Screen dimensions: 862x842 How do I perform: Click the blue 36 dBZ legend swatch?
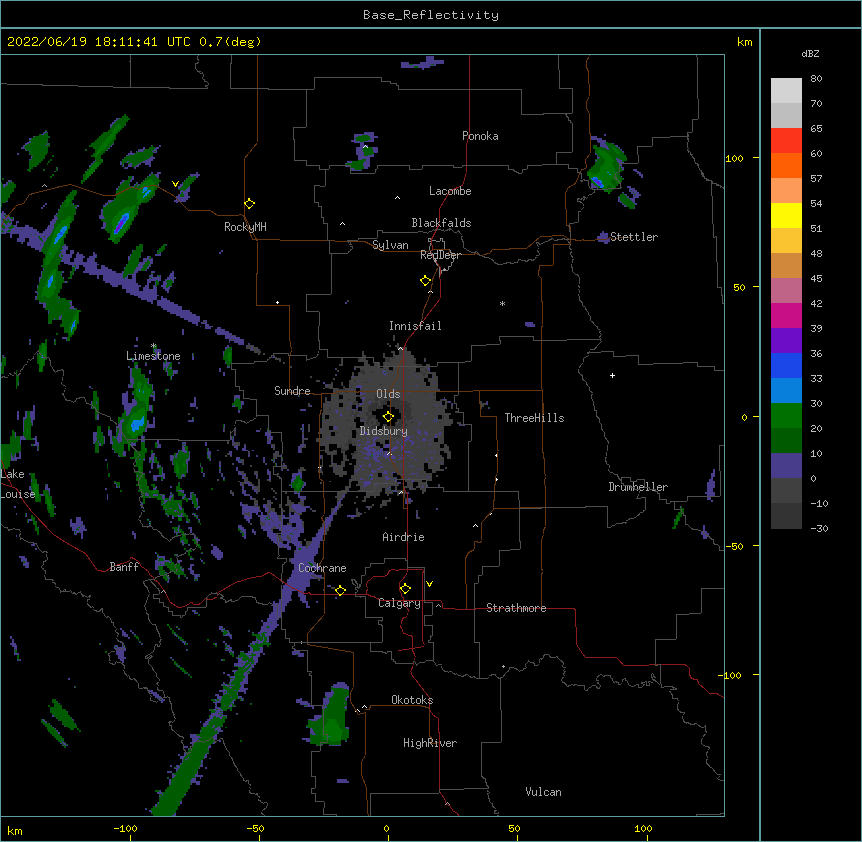(x=786, y=365)
